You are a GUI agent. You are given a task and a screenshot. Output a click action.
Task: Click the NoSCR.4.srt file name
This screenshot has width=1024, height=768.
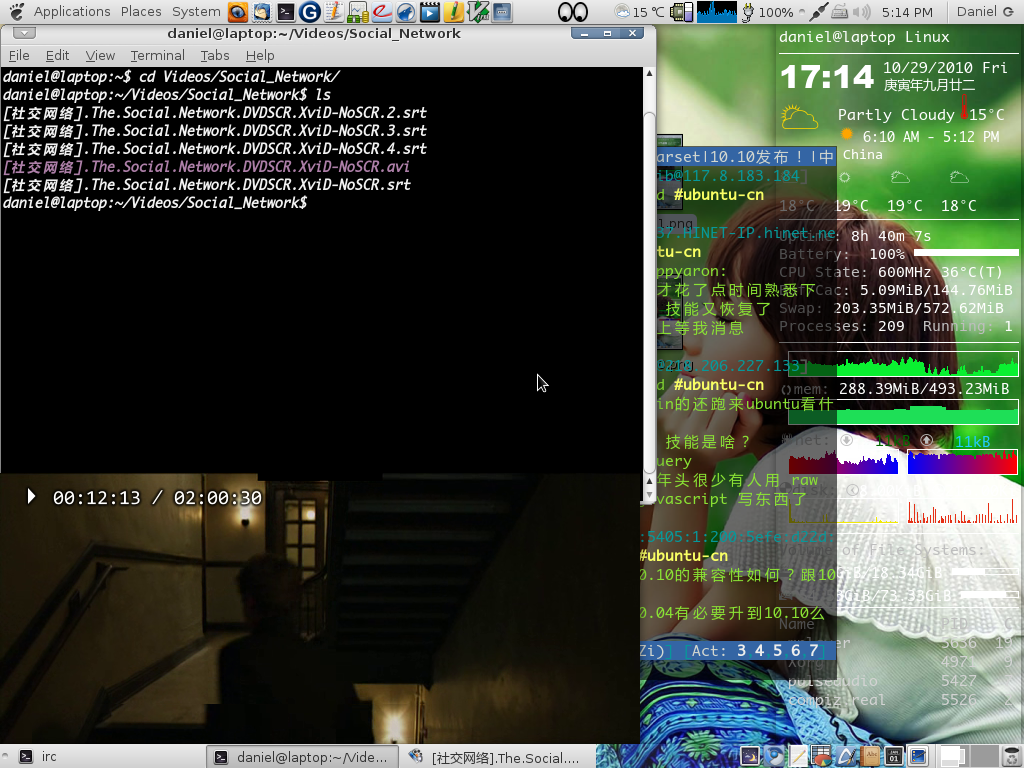[x=215, y=149]
